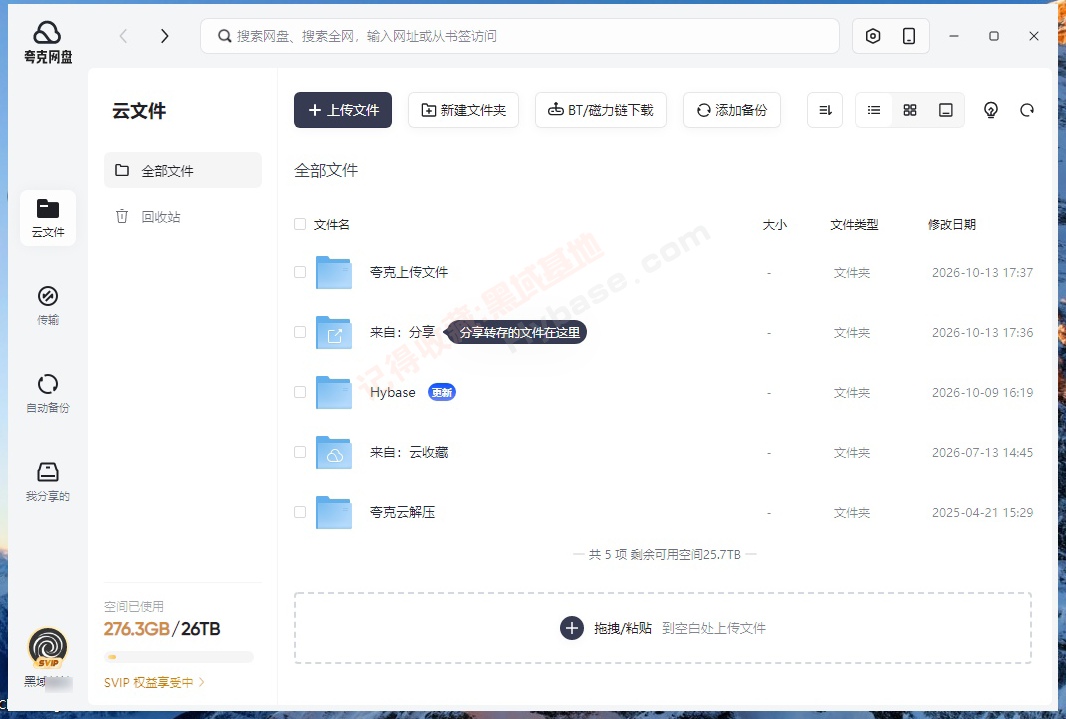Check the 来自：云收藏 row checkbox
The height and width of the screenshot is (719, 1066).
300,452
